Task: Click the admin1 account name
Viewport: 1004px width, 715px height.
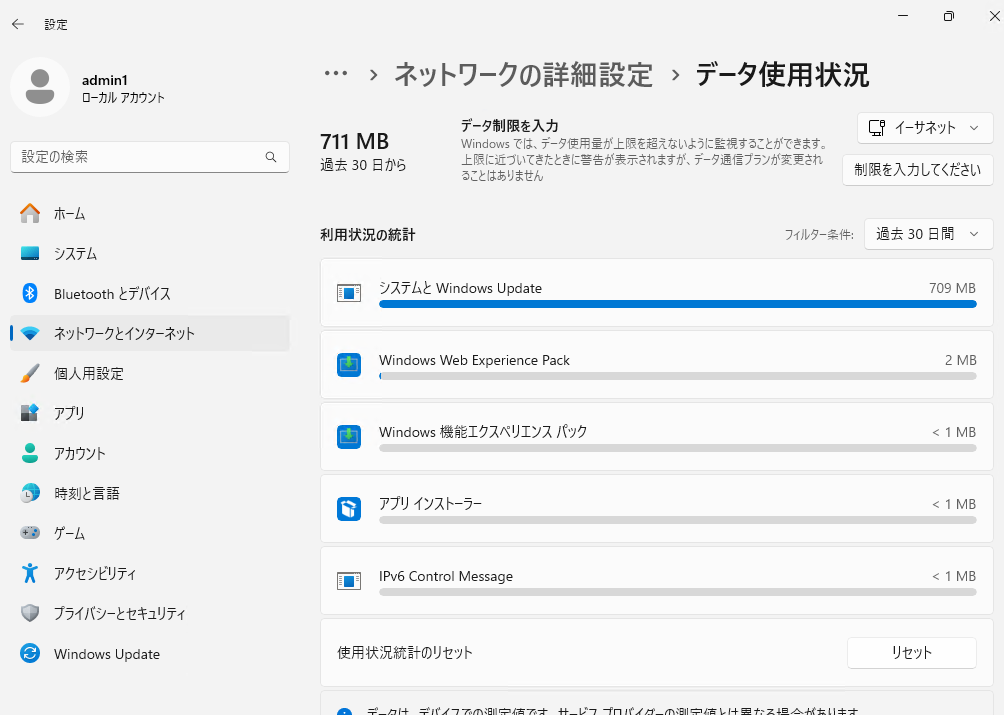Action: coord(105,80)
